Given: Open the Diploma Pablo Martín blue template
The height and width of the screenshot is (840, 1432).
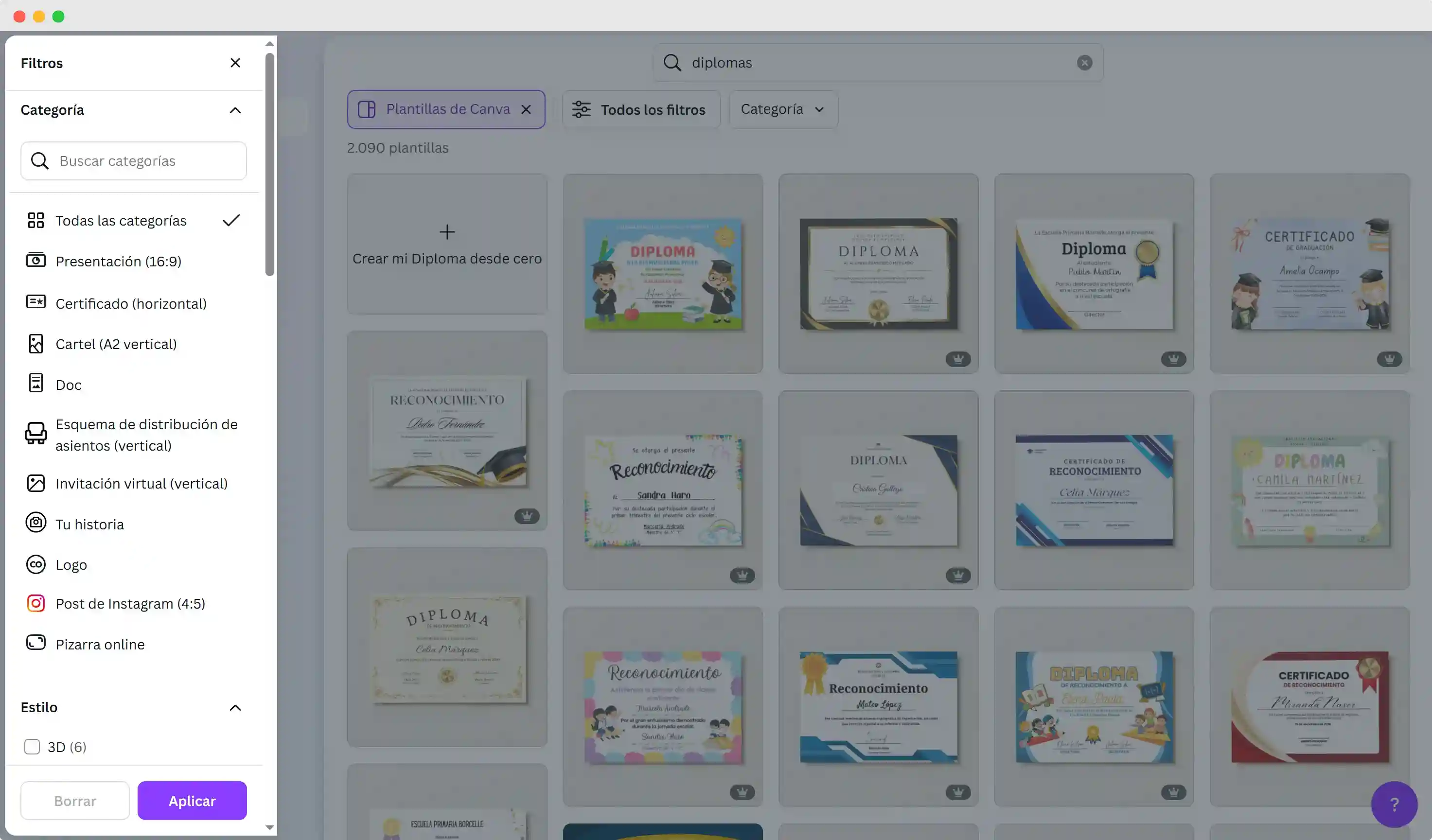Looking at the screenshot, I should [1094, 274].
